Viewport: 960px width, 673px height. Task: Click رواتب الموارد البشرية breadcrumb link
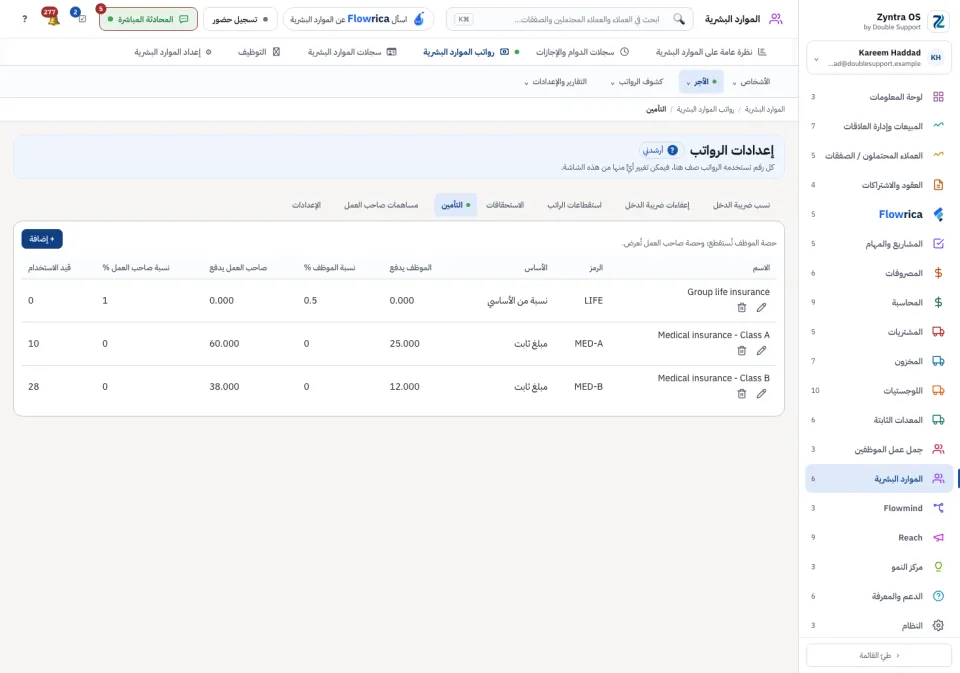click(705, 109)
